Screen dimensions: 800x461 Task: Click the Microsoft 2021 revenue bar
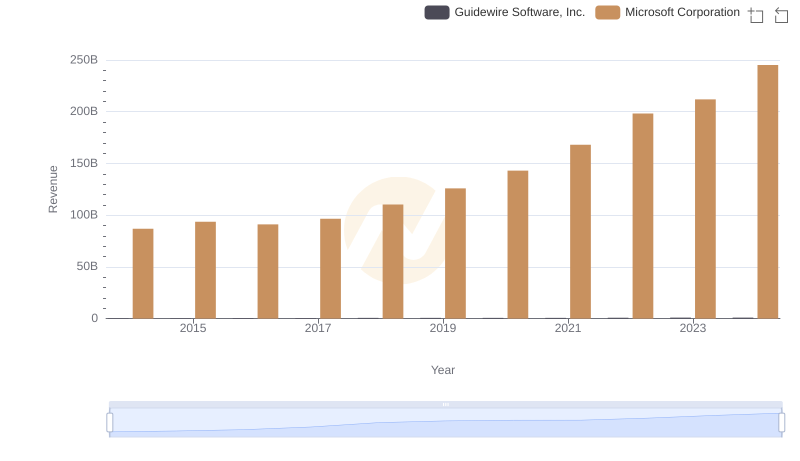click(x=580, y=232)
